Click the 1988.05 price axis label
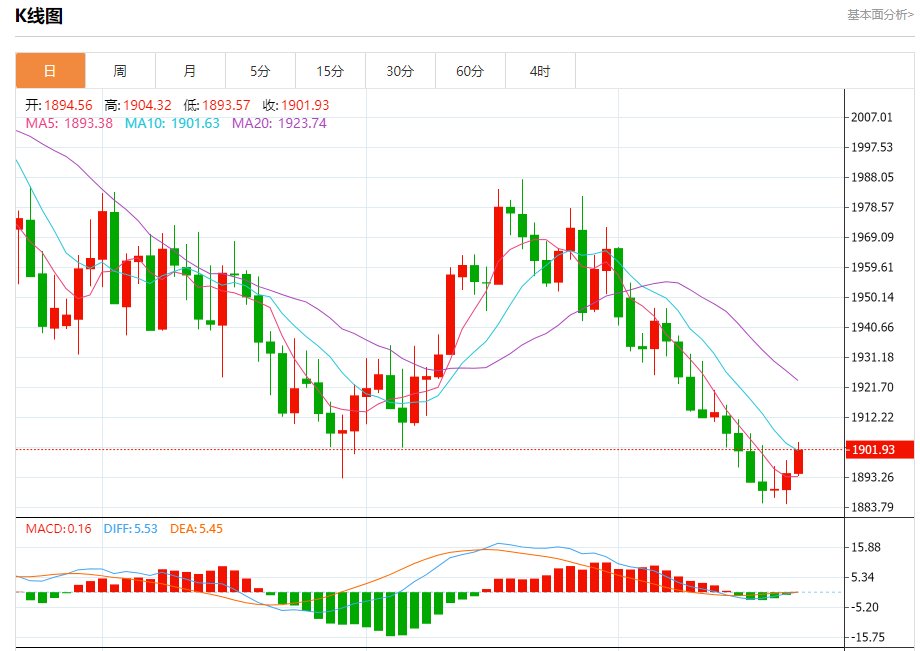The width and height of the screenshot is (920, 651). point(872,177)
